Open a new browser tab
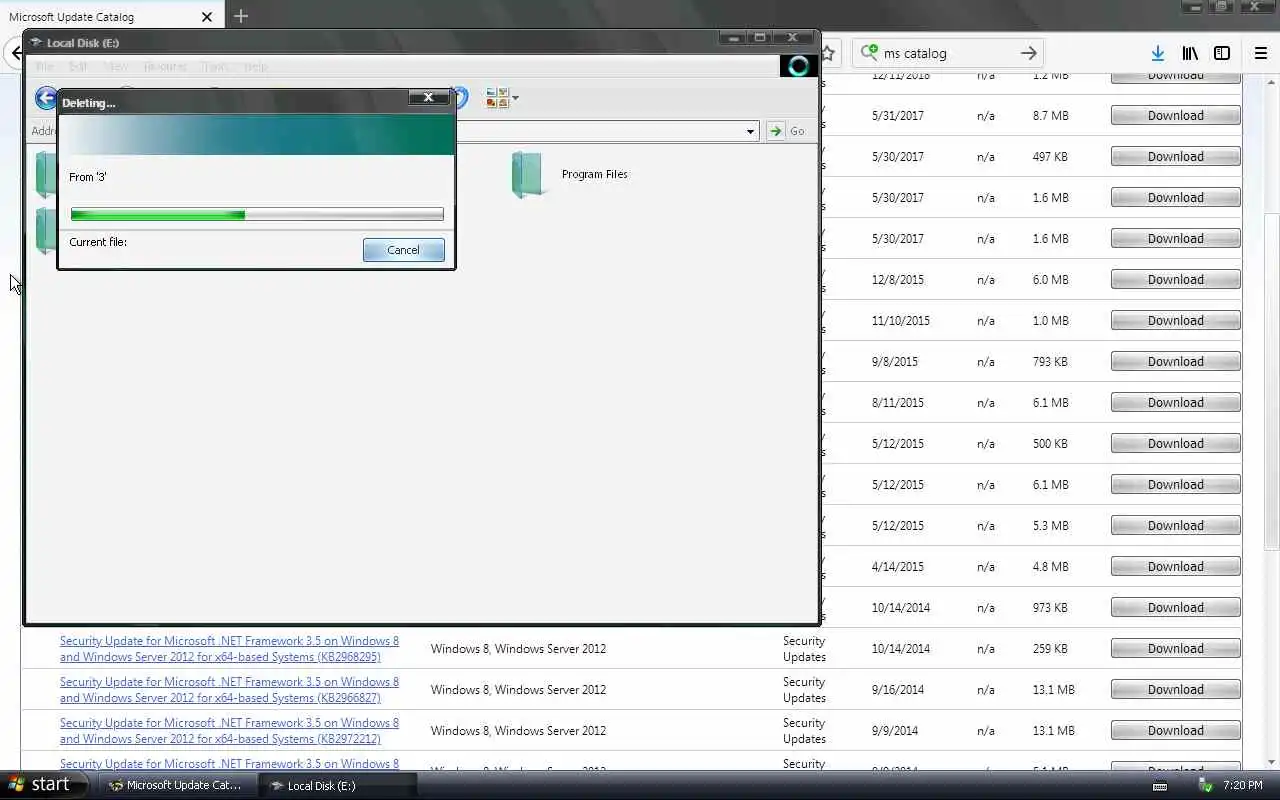The image size is (1280, 800). pos(241,16)
